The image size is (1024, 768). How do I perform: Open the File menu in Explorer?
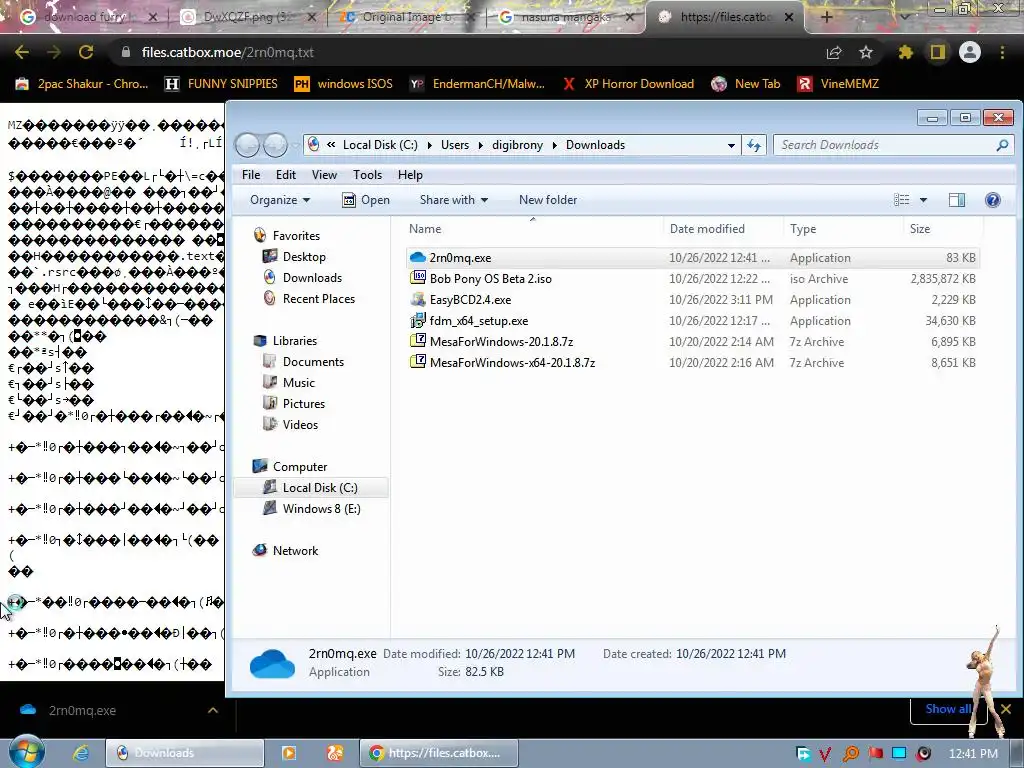point(251,174)
